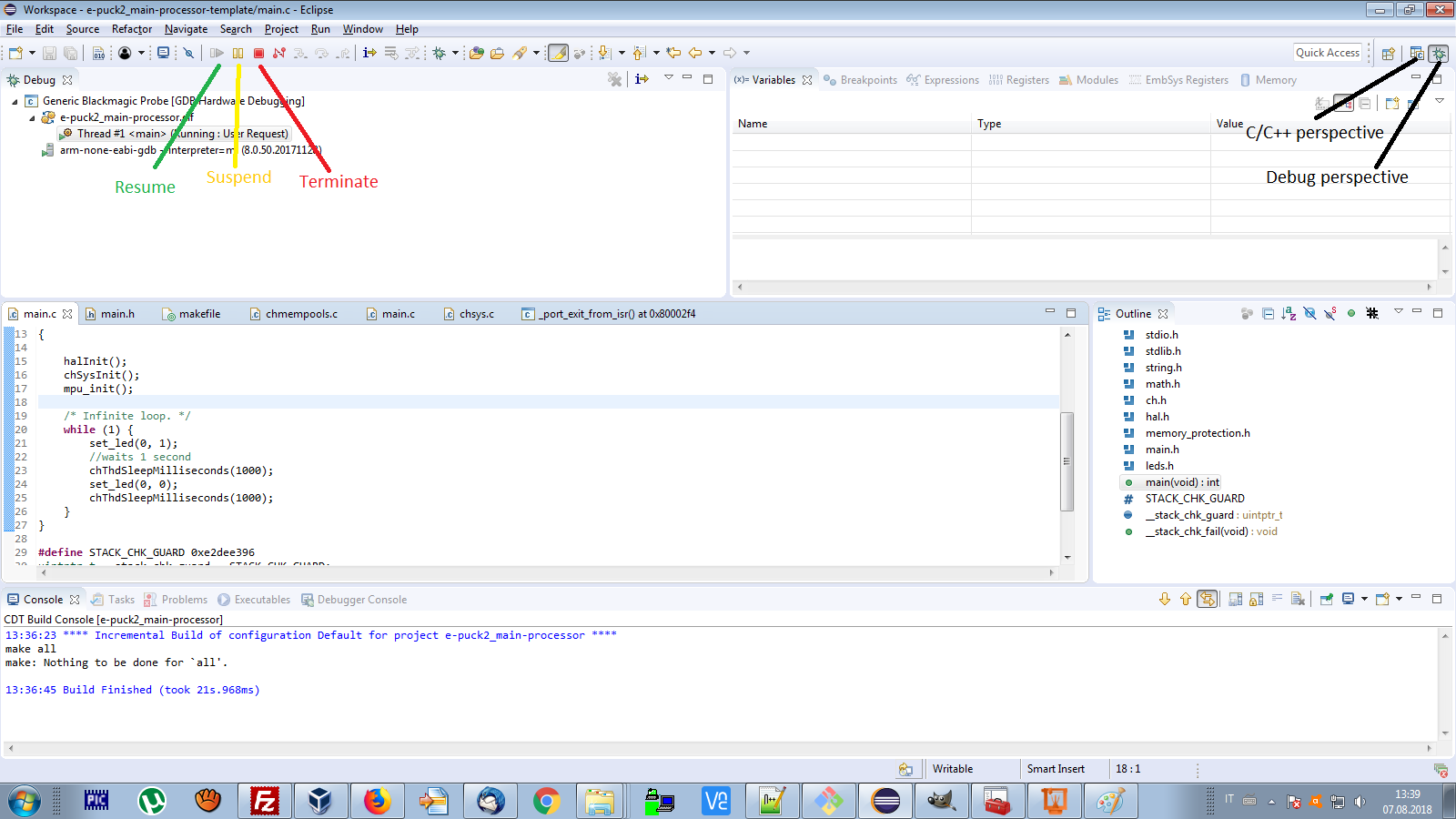The image size is (1456, 819).
Task: Toggle Hide Fields in Outline toolbar
Action: [1309, 314]
